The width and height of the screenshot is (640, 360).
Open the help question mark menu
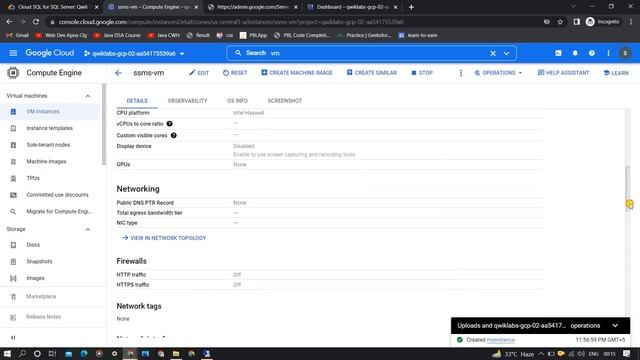[591, 53]
